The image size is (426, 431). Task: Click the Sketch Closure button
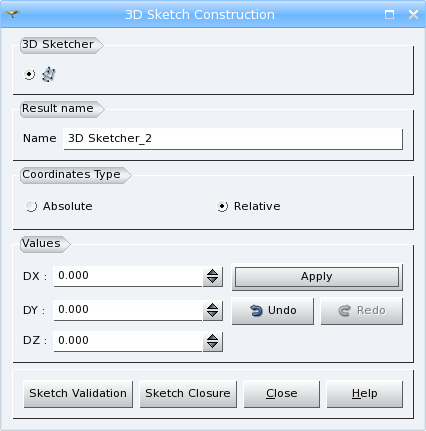pyautogui.click(x=188, y=394)
